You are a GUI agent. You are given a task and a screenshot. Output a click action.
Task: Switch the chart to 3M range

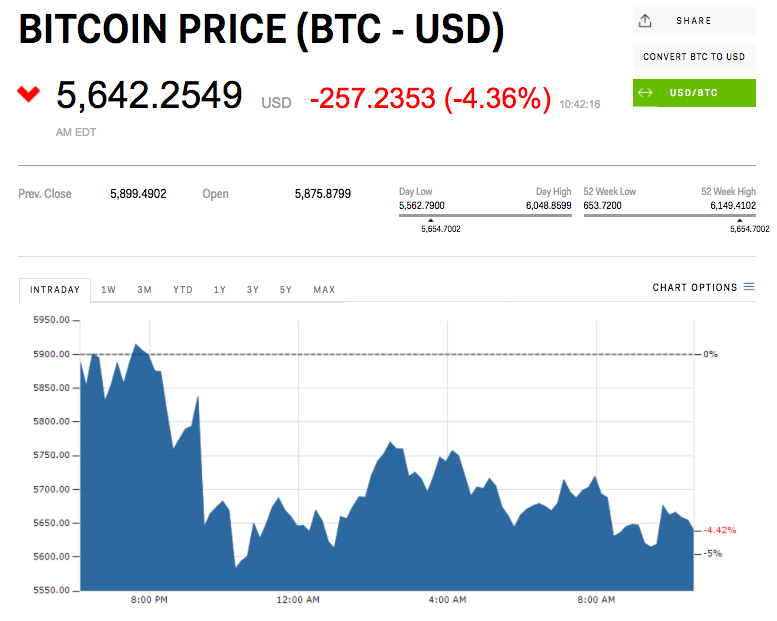[x=144, y=290]
